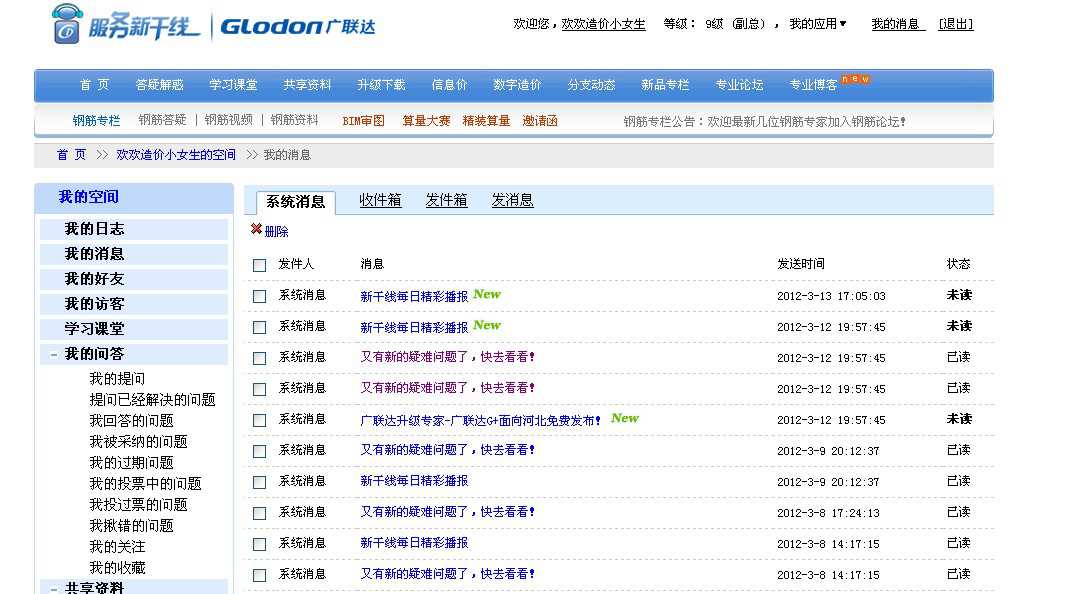Collapse the 共享资料 section
Image resolution: width=1077 pixels, height=594 pixels.
coord(54,589)
